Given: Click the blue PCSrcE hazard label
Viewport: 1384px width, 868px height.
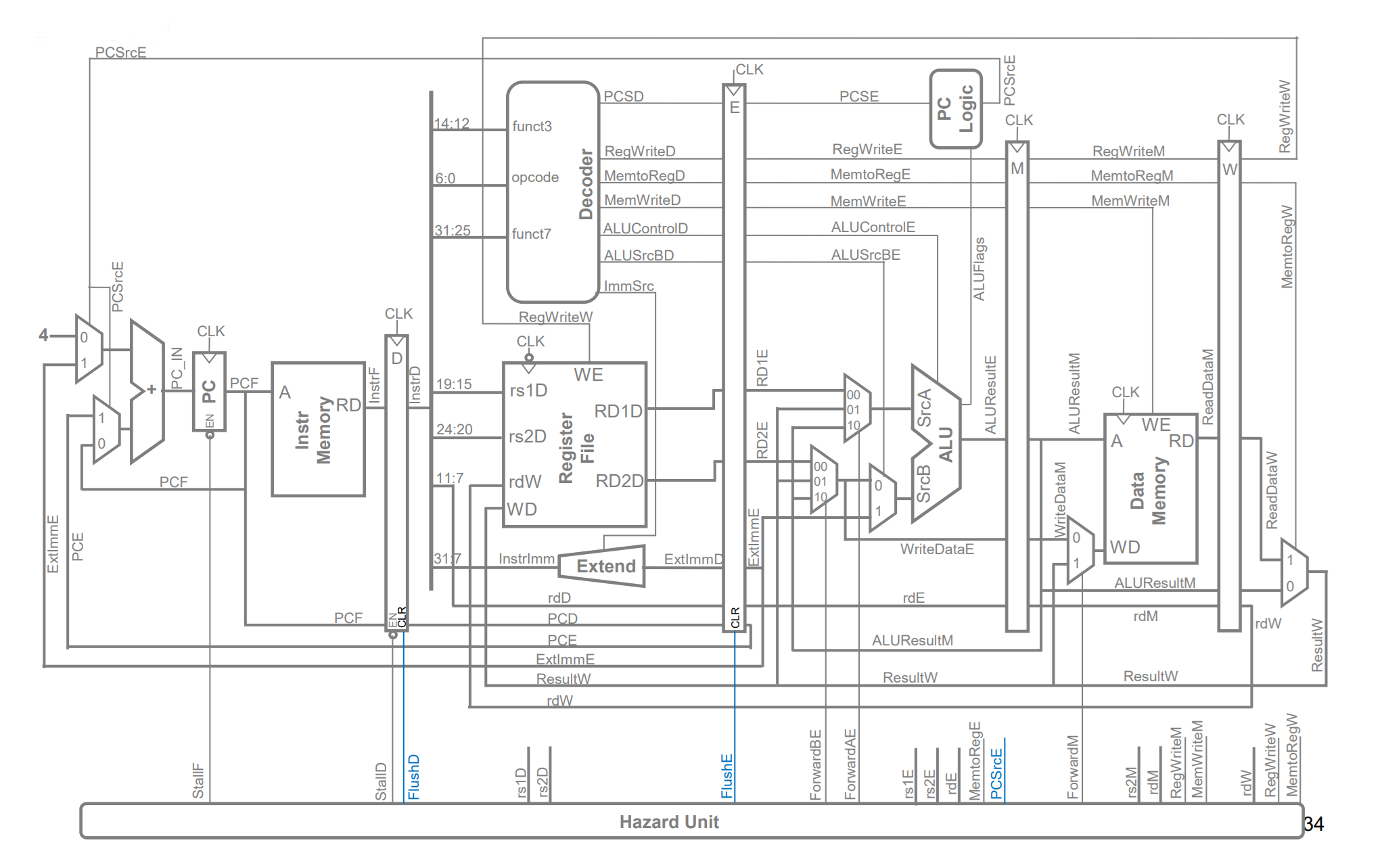Looking at the screenshot, I should (x=996, y=773).
